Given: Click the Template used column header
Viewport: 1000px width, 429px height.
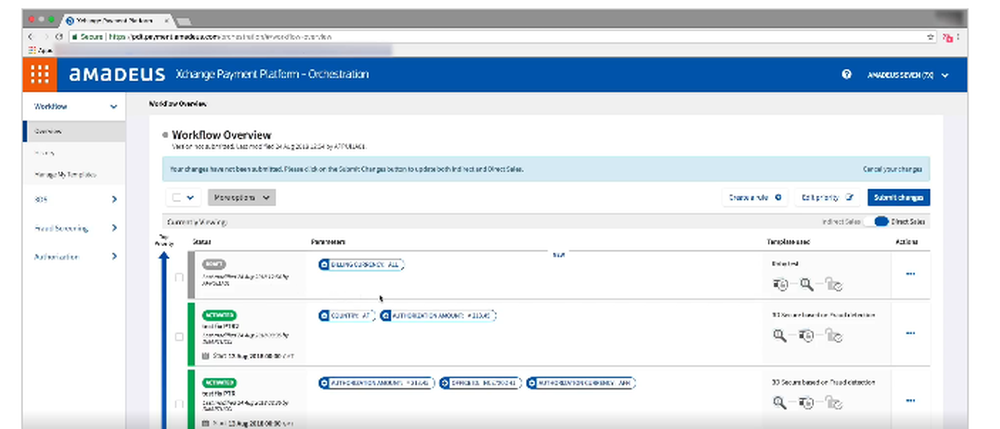Looking at the screenshot, I should (788, 242).
